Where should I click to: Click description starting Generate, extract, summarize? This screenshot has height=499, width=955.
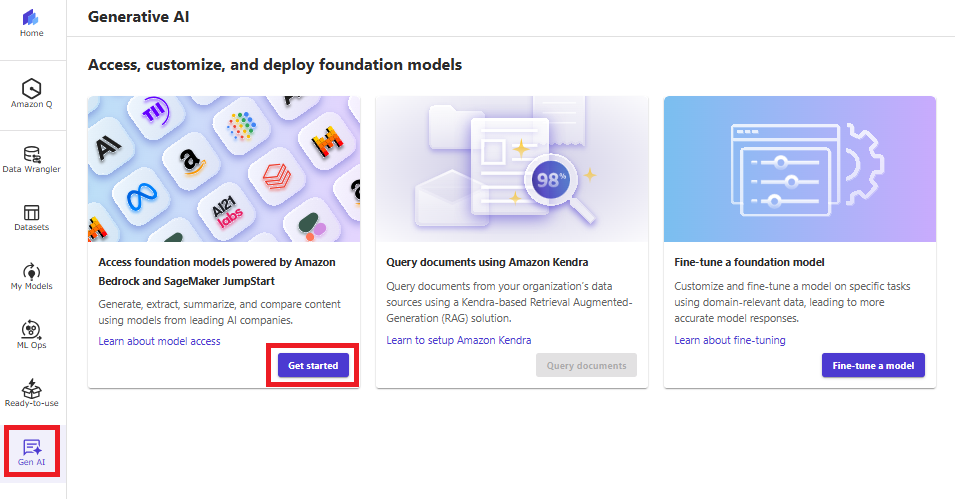pos(219,312)
